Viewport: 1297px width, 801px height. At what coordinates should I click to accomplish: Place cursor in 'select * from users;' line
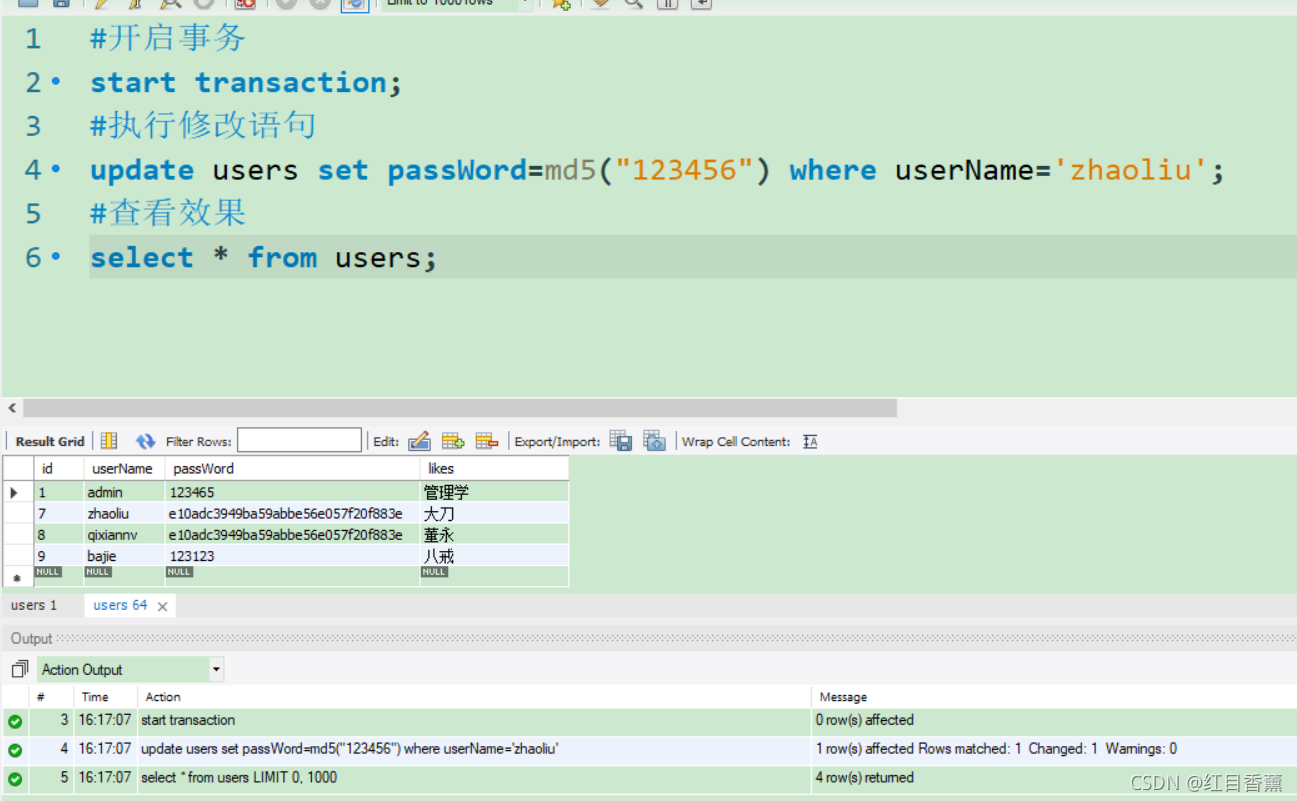pos(264,258)
